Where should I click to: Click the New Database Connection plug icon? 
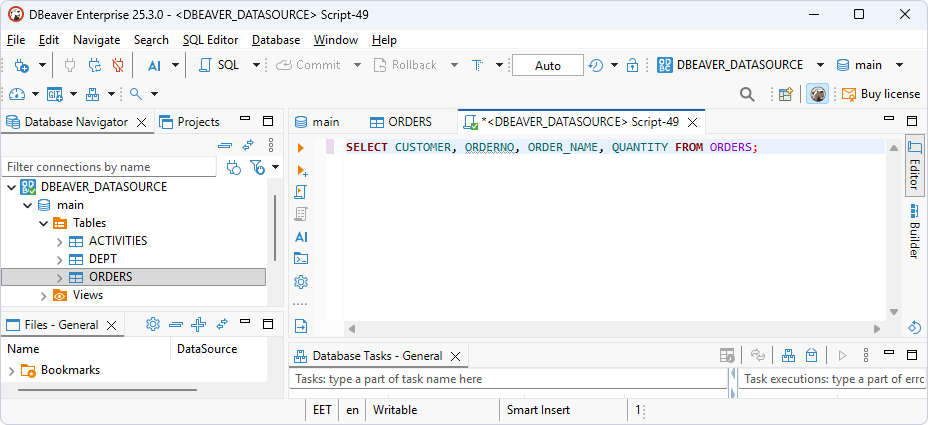point(21,65)
